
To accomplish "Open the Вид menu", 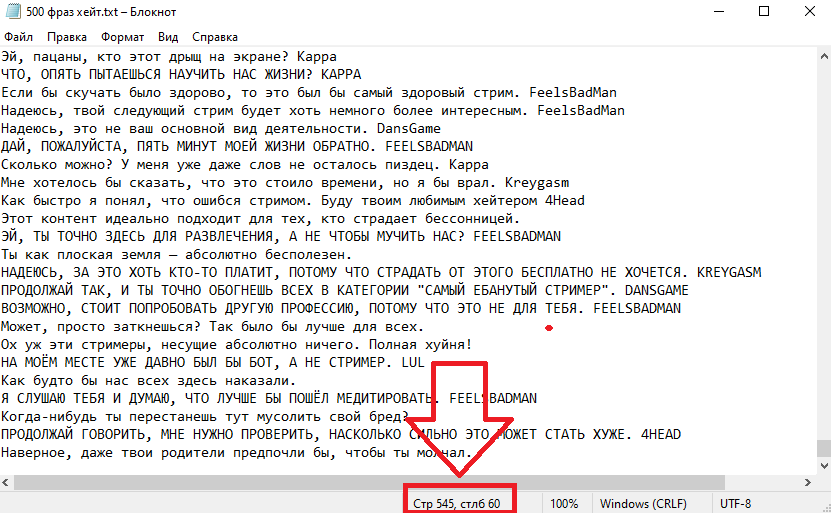I will coord(168,37).
